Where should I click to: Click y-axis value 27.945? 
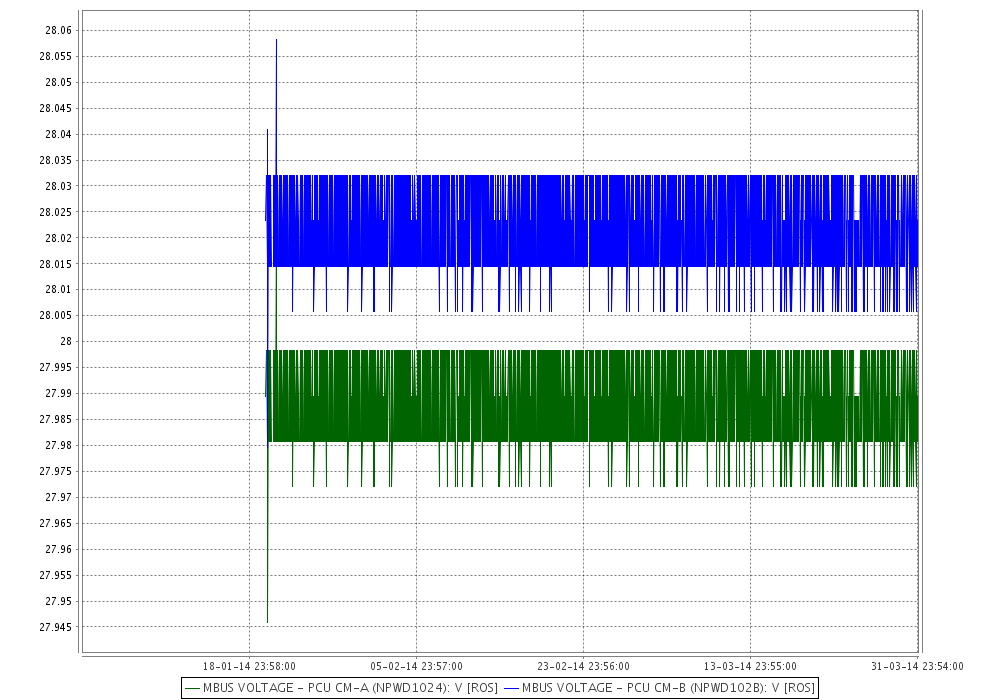56,627
